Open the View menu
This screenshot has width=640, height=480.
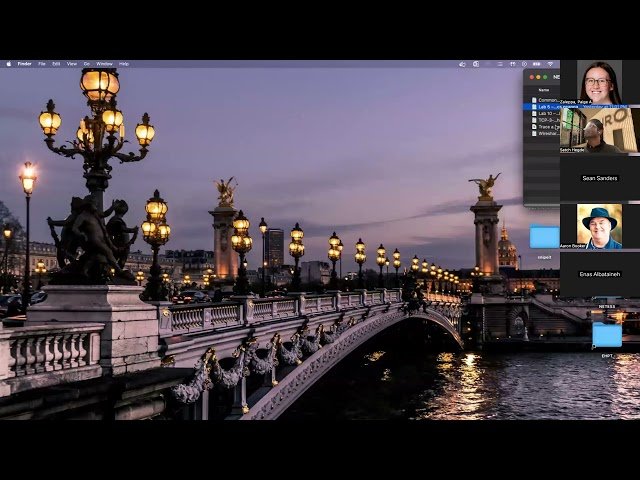[70, 63]
